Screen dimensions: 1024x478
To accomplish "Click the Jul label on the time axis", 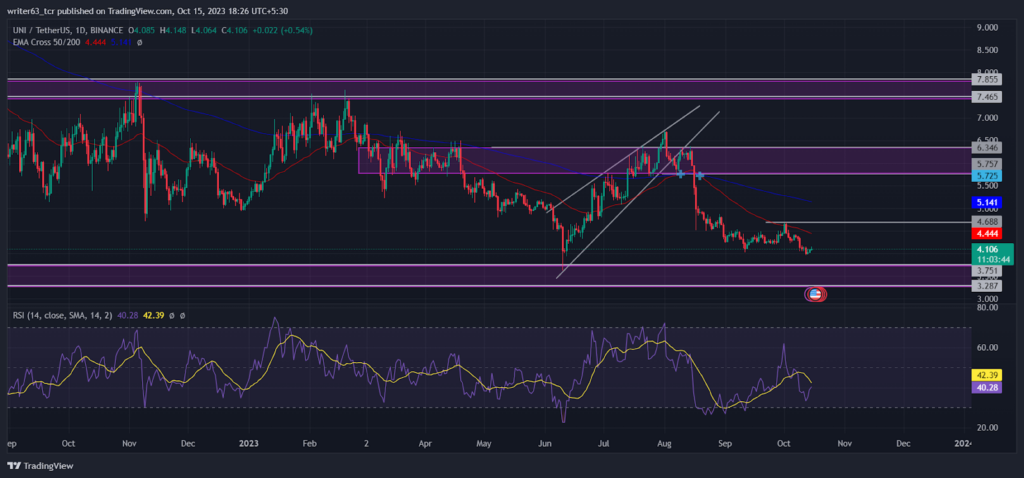I will [605, 443].
